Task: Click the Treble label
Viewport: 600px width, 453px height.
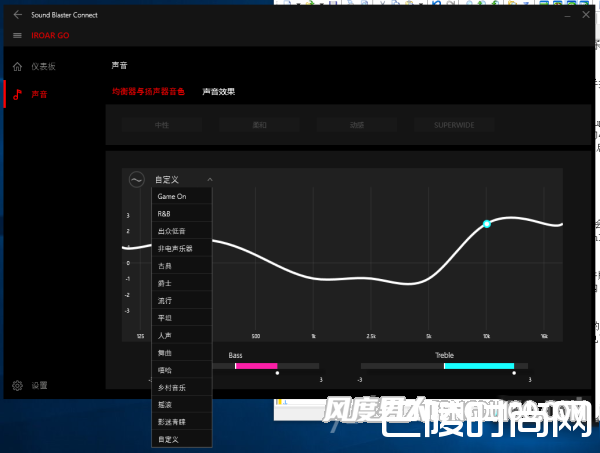Action: (444, 355)
